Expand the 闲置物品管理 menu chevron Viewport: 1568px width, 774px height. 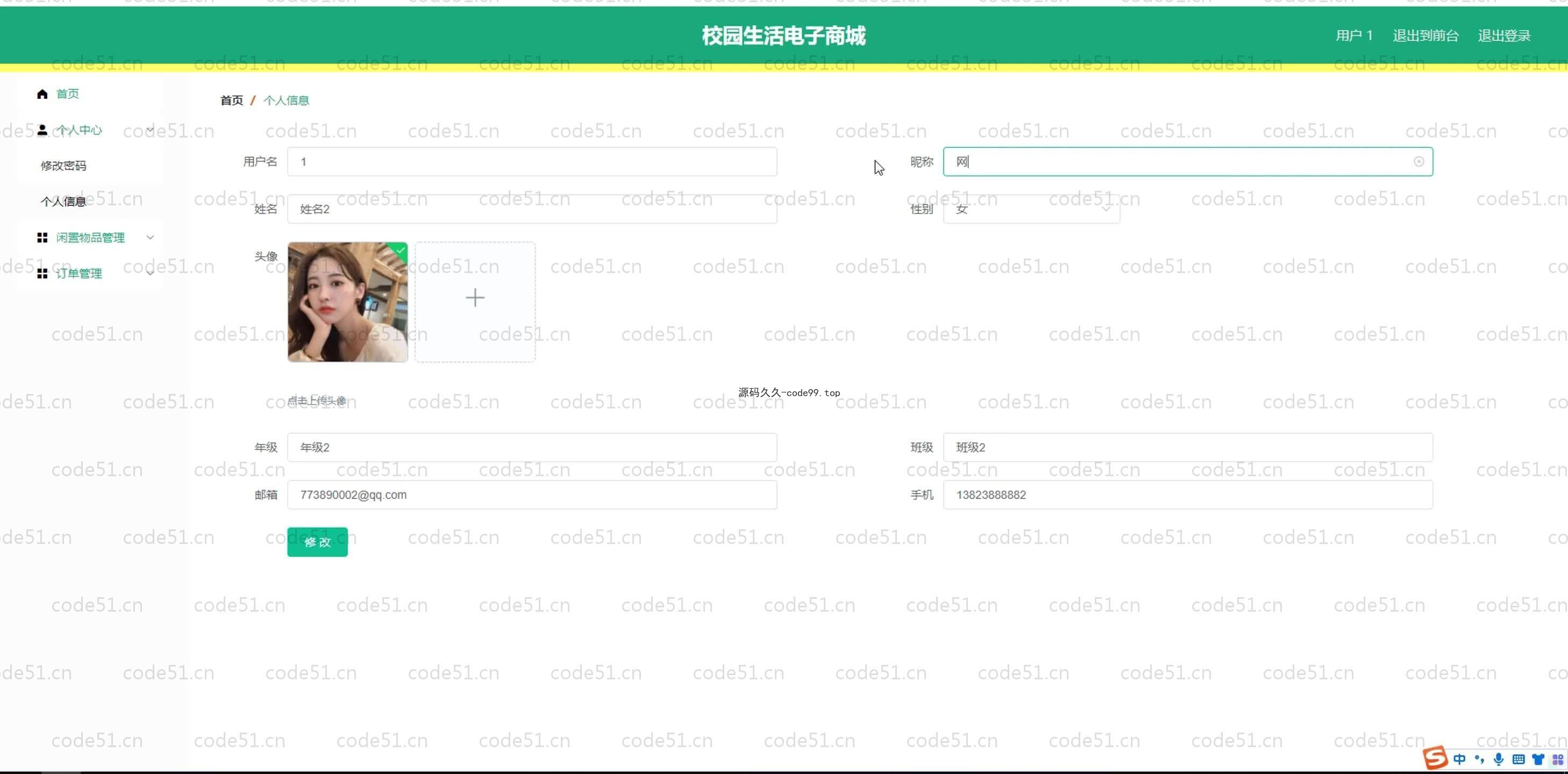(149, 238)
